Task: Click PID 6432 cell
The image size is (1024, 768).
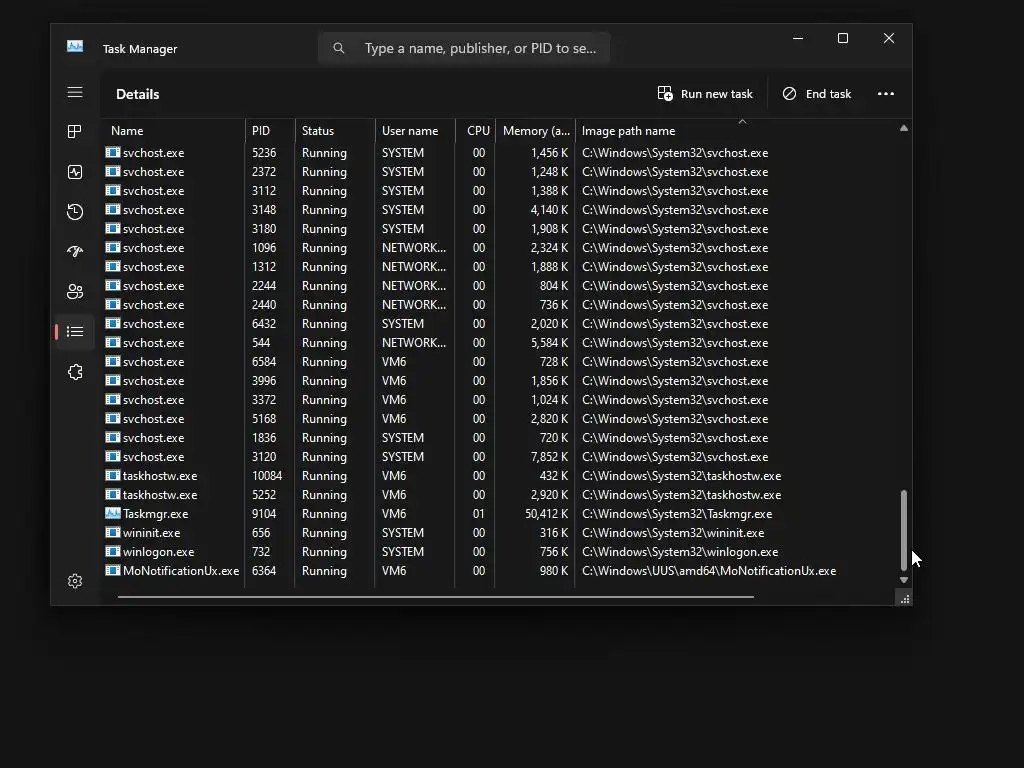Action: [264, 324]
